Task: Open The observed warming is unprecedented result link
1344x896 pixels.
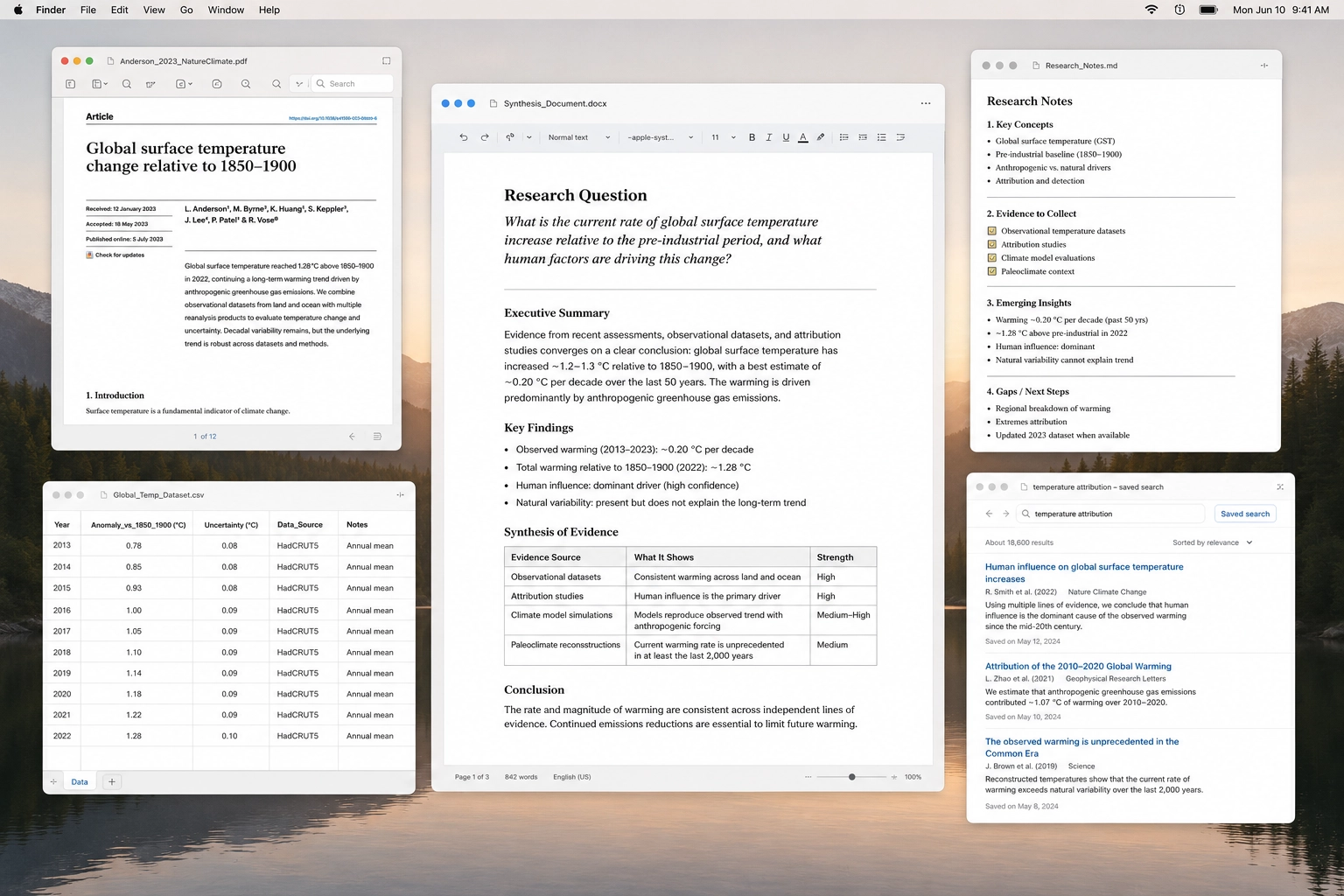Action: (1081, 747)
